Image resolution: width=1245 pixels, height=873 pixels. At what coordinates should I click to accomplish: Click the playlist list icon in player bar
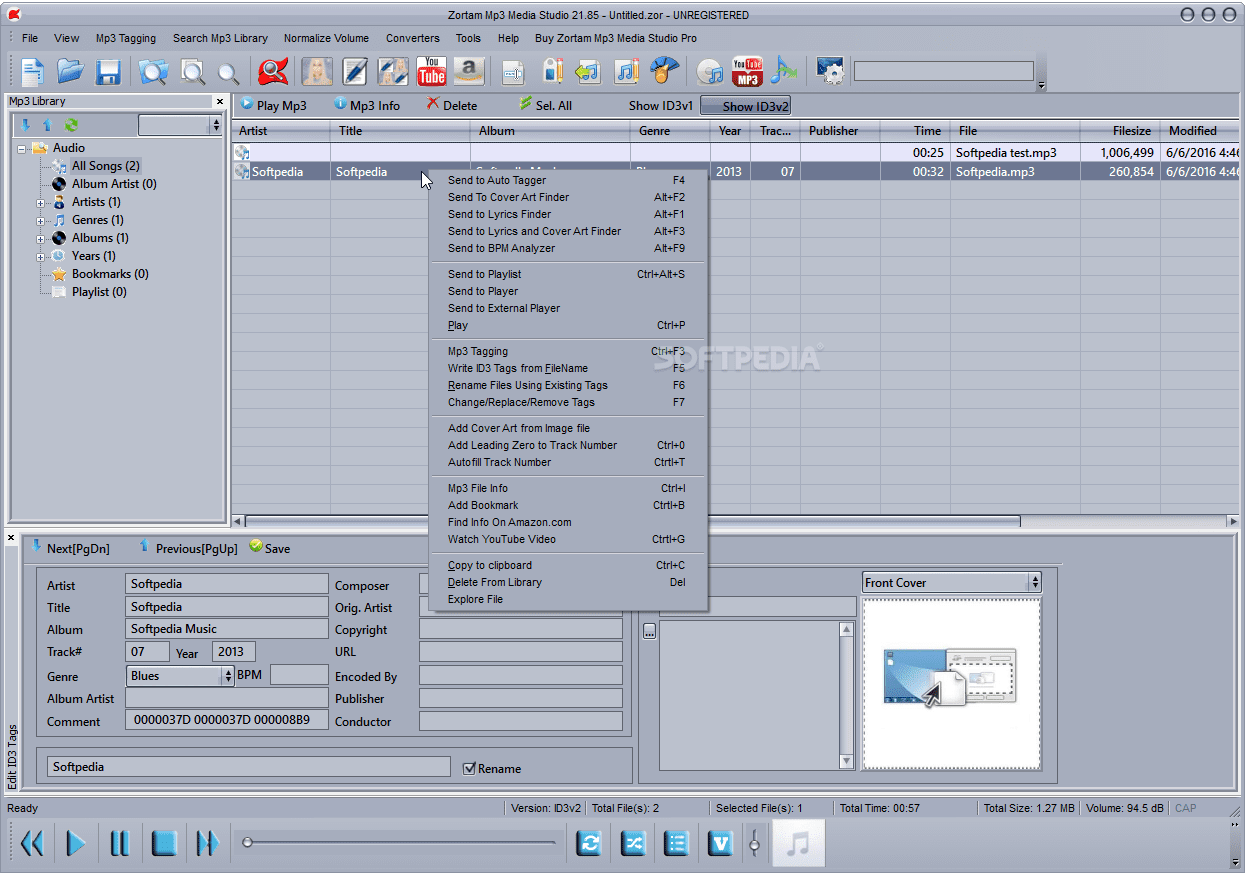(x=677, y=843)
